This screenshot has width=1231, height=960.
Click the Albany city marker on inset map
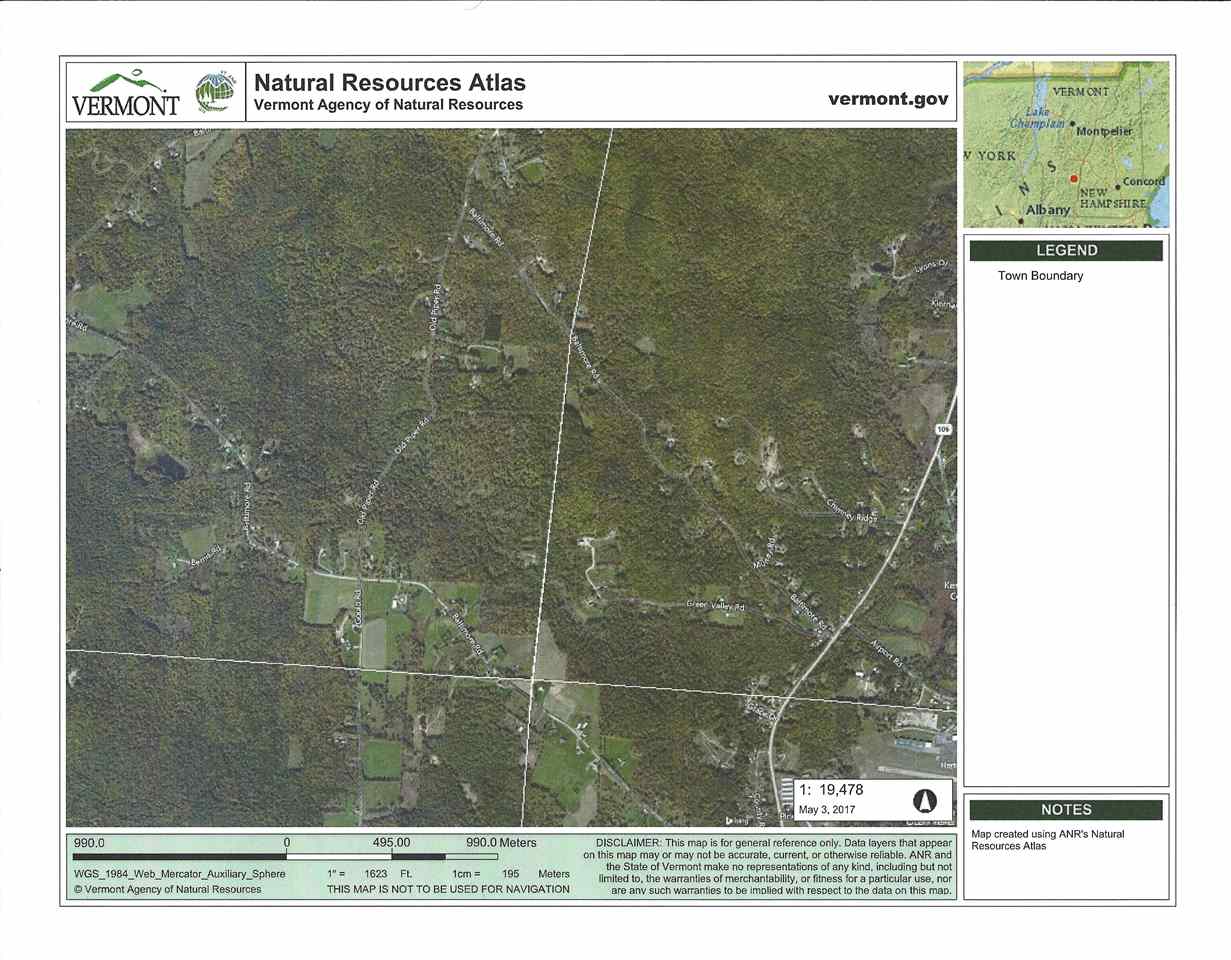coord(1019,211)
